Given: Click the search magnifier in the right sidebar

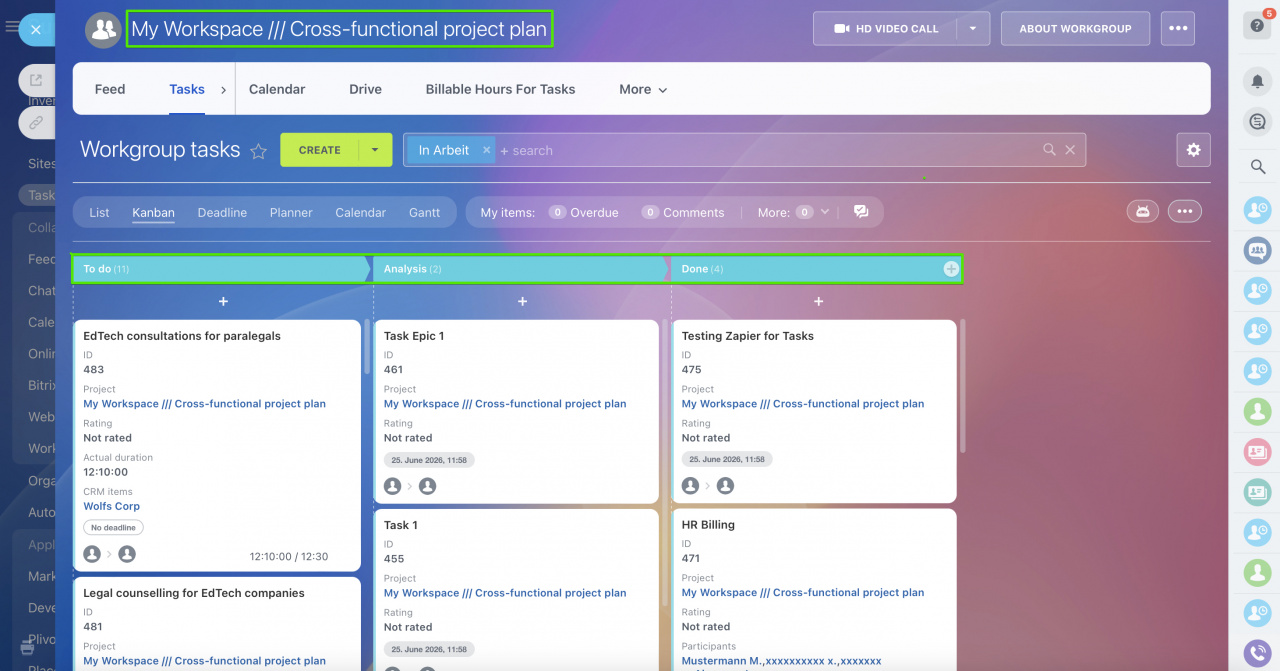Looking at the screenshot, I should (1257, 168).
